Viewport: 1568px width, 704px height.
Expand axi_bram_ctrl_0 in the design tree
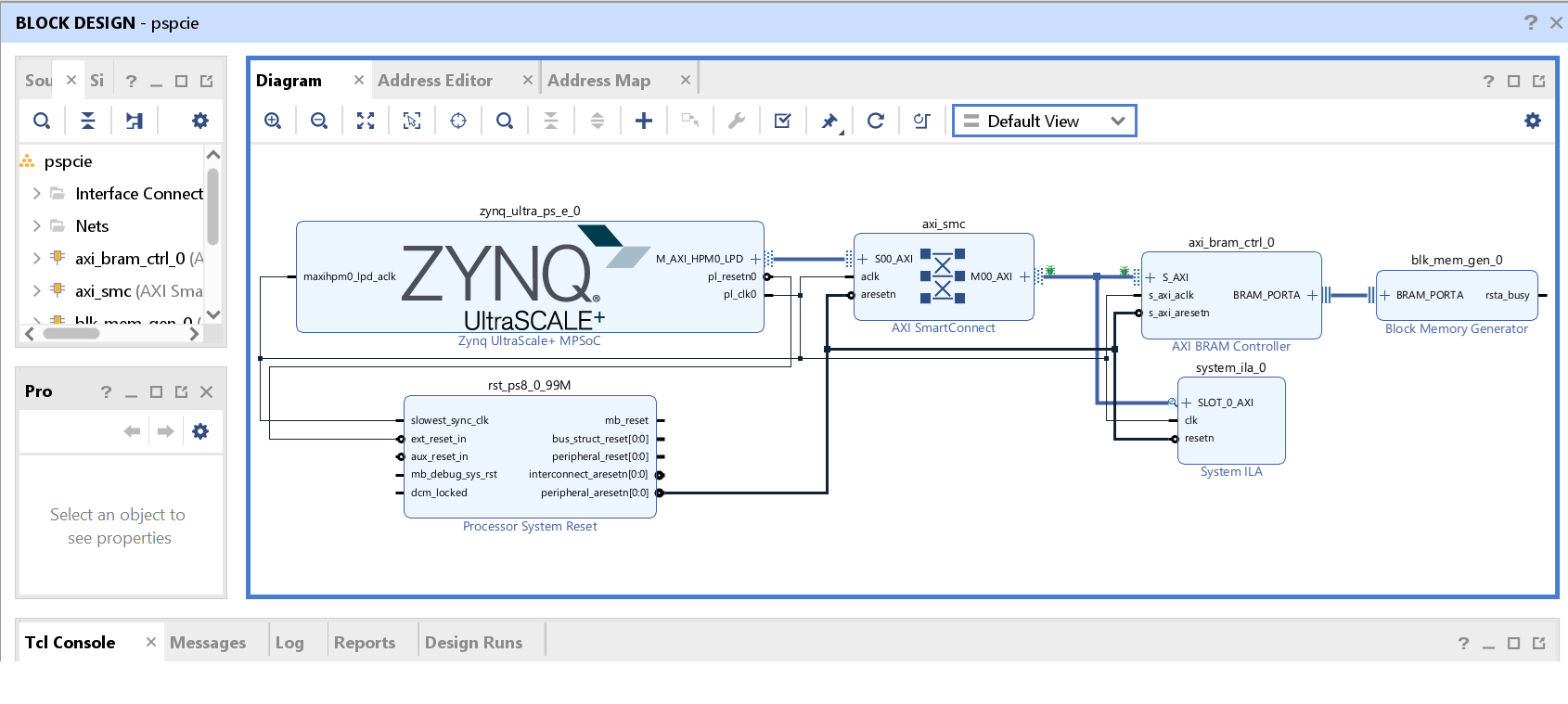[x=36, y=259]
